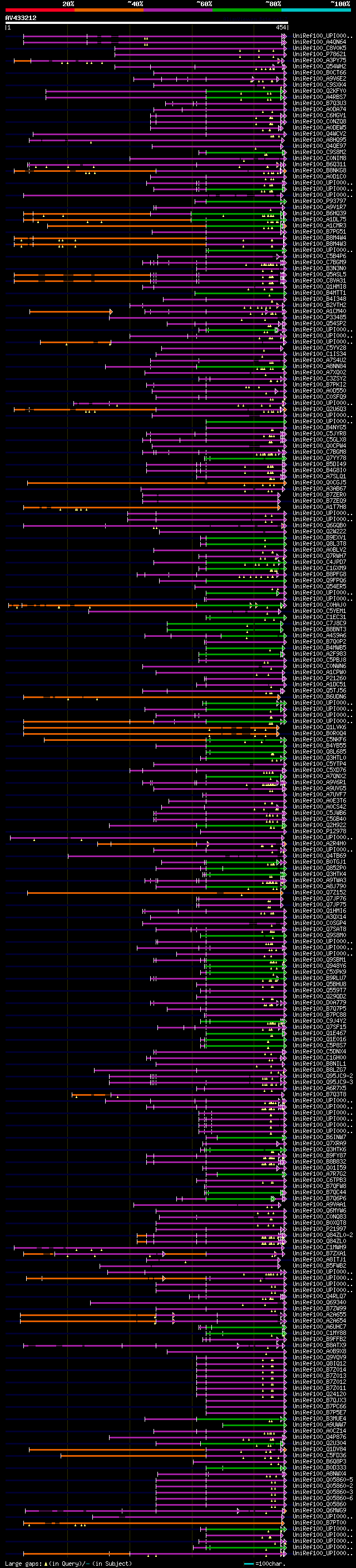Select the UniRef100_A8NN84 label
This screenshot has height=1568, width=356.
tap(319, 367)
